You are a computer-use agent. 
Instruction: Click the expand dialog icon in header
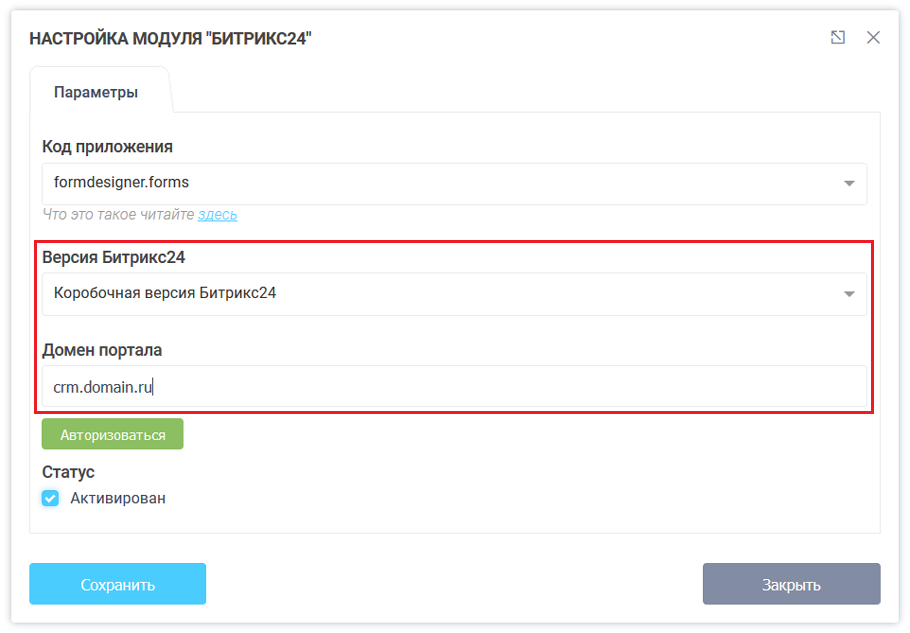838,37
